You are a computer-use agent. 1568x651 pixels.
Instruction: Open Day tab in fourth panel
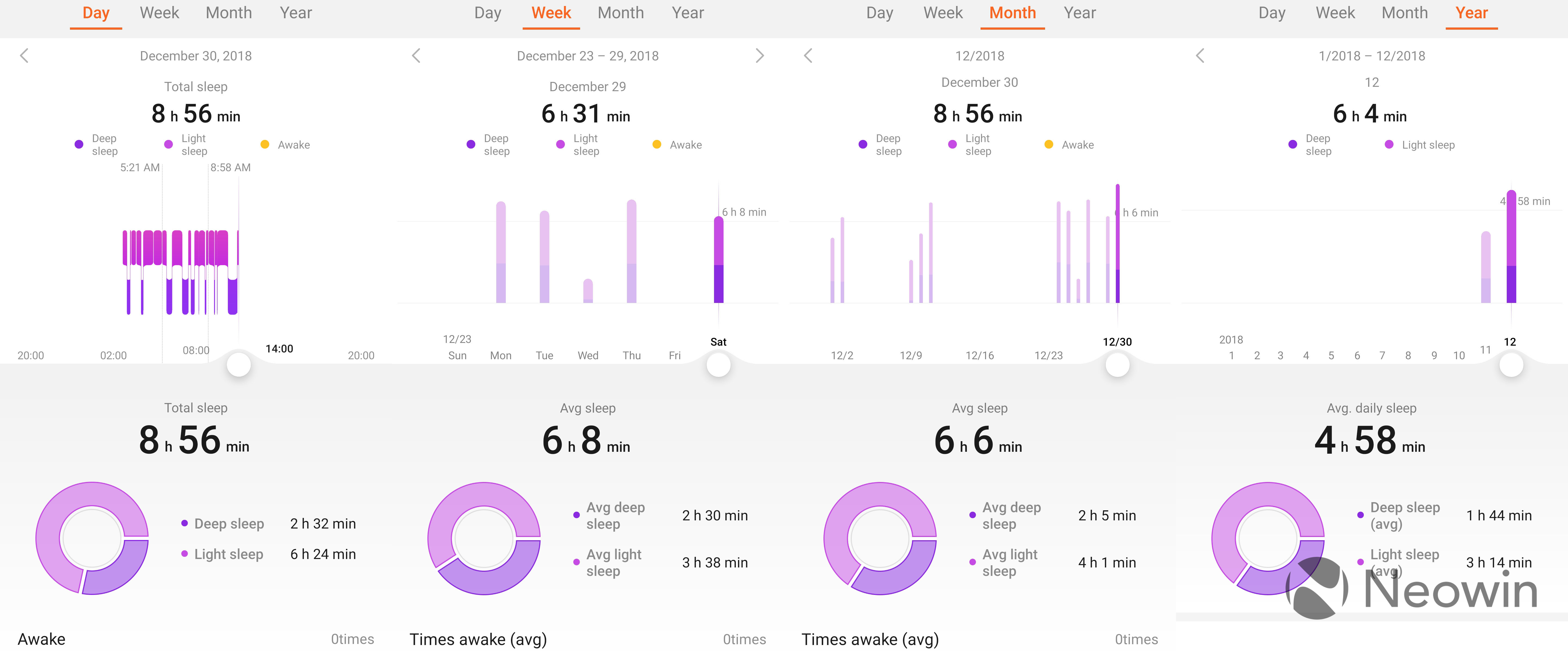tap(1272, 13)
